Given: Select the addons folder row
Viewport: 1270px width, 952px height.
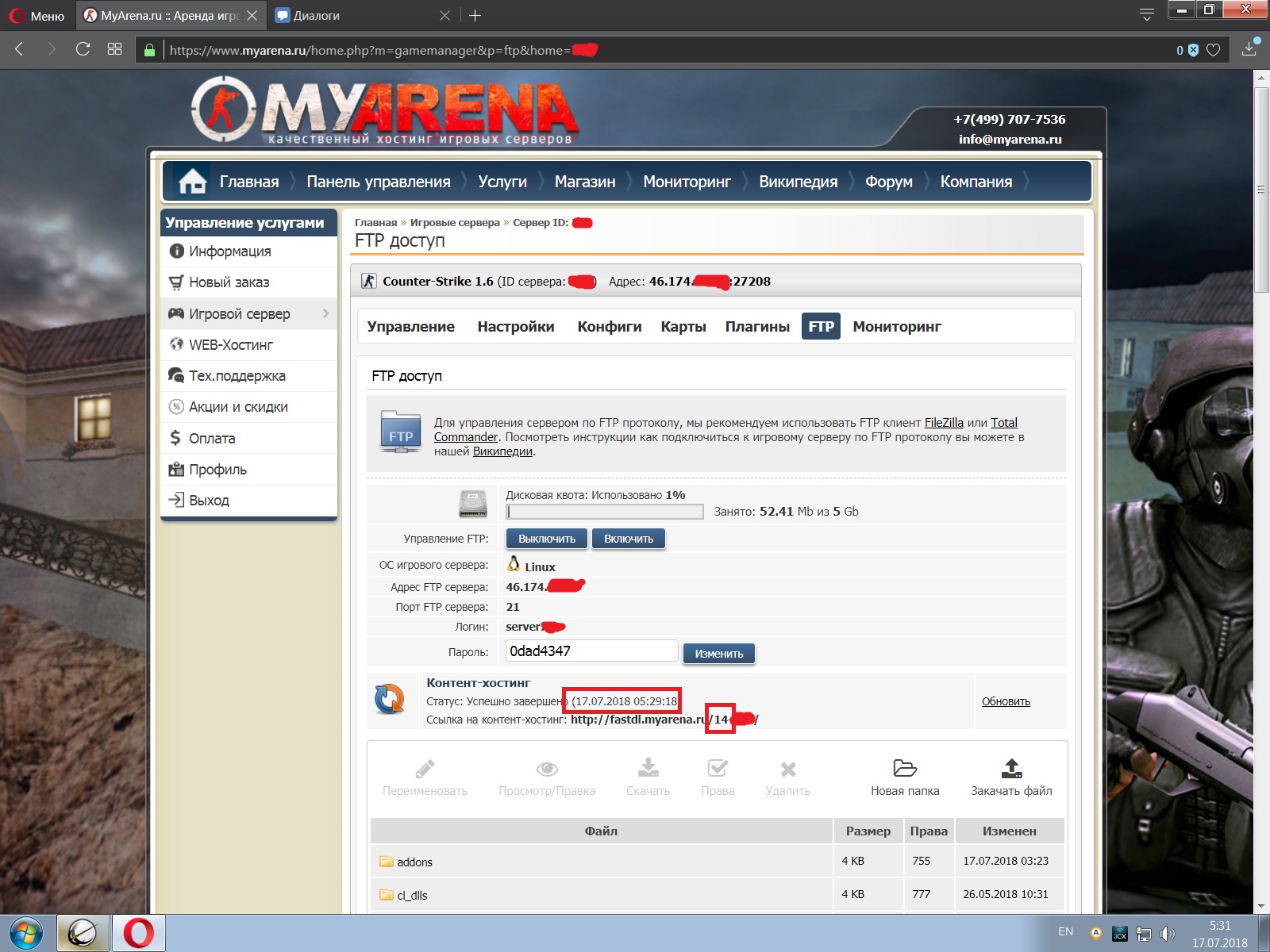Looking at the screenshot, I should pos(718,862).
